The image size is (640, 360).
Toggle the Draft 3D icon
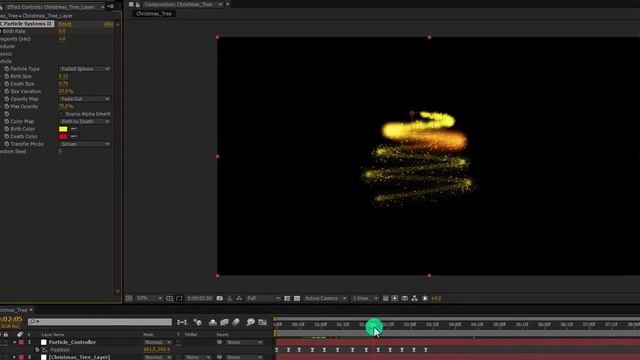tap(198, 322)
